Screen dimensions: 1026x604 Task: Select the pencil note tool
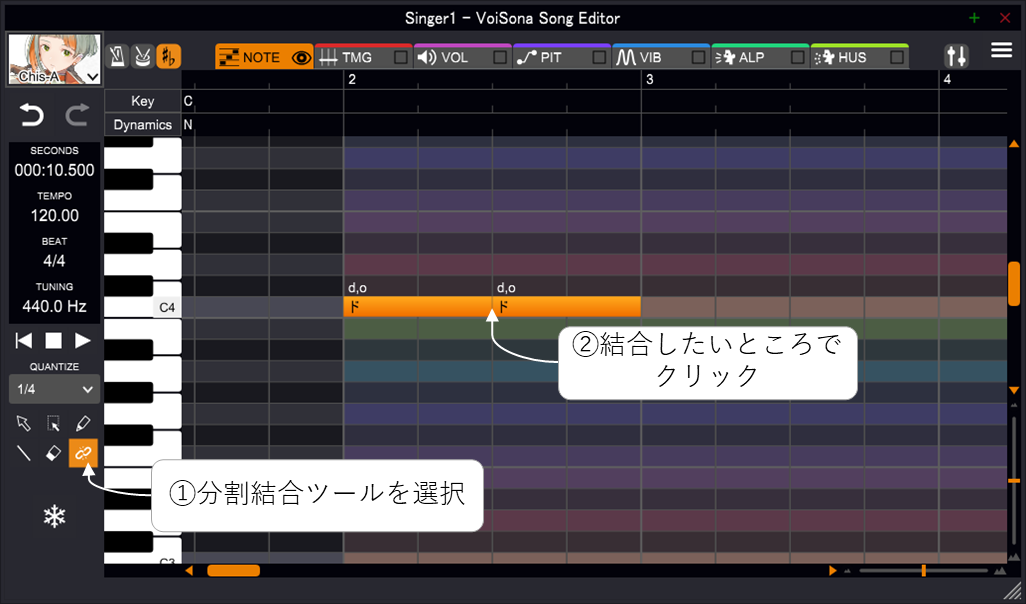83,423
